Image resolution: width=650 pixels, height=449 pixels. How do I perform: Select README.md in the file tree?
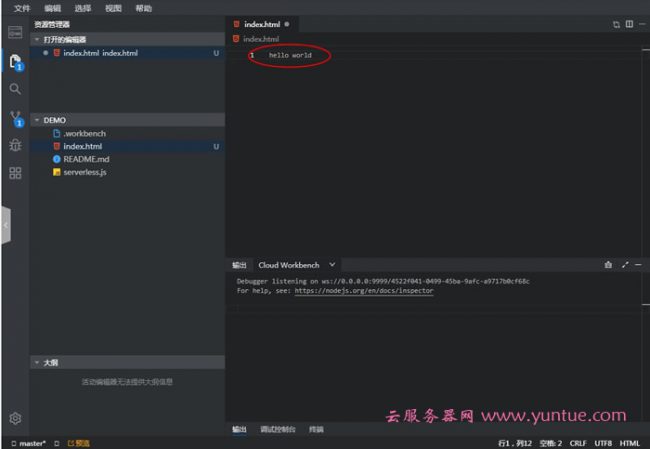[x=85, y=159]
